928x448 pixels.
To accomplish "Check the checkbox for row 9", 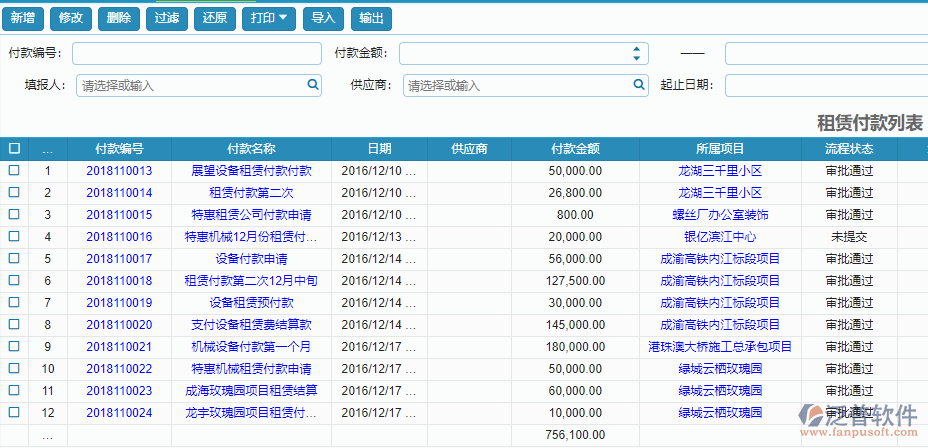I will click(14, 346).
